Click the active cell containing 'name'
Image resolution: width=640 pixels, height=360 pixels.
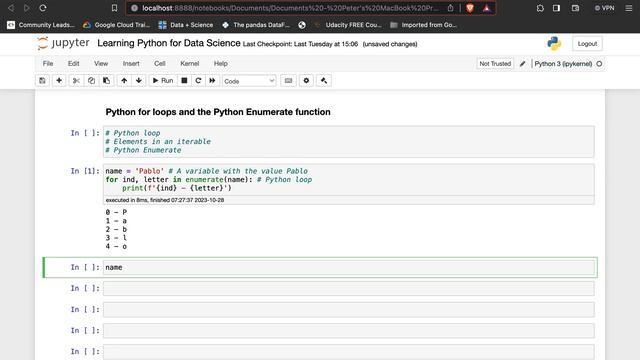click(x=349, y=267)
